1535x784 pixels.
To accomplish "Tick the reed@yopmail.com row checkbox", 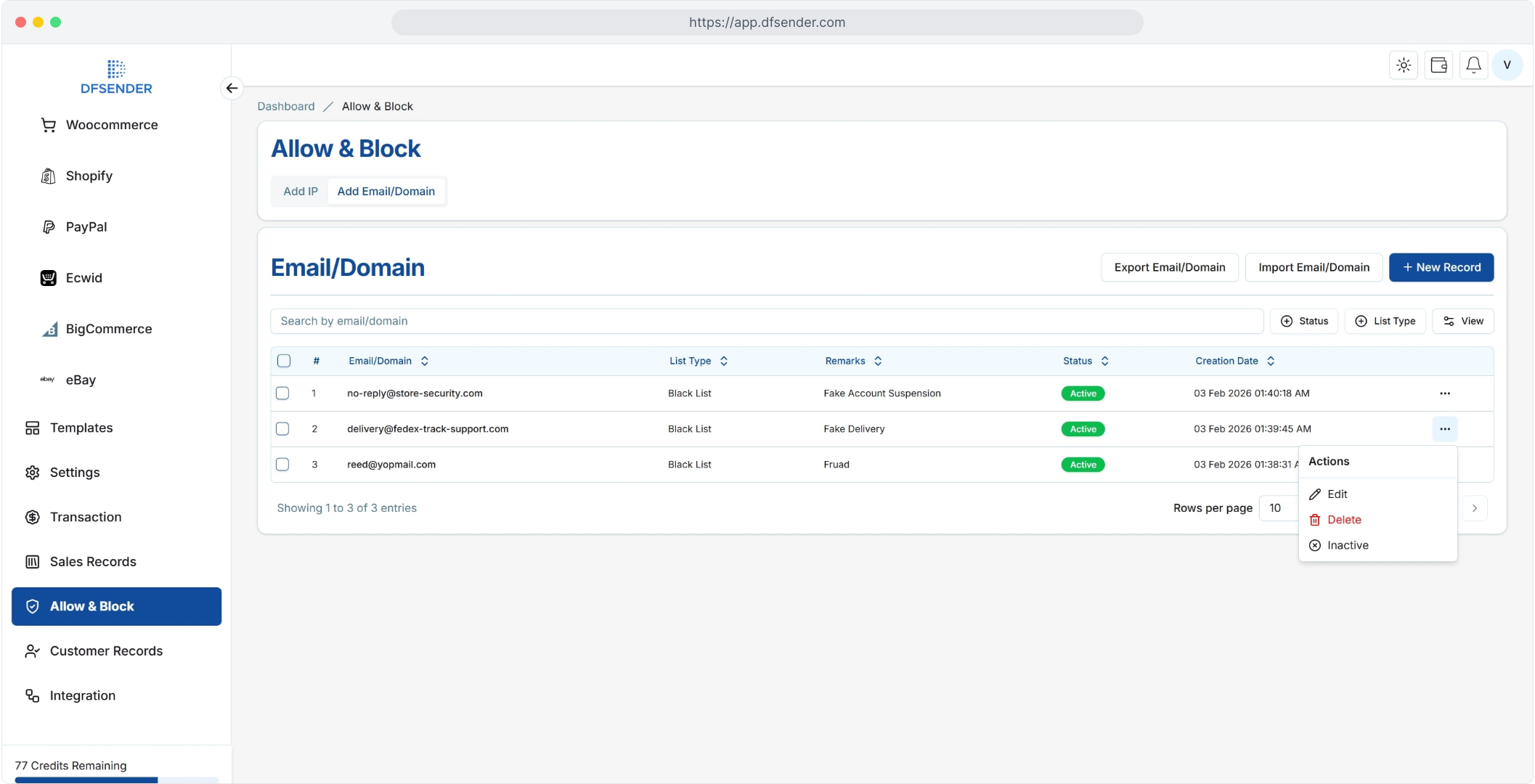I will [282, 465].
